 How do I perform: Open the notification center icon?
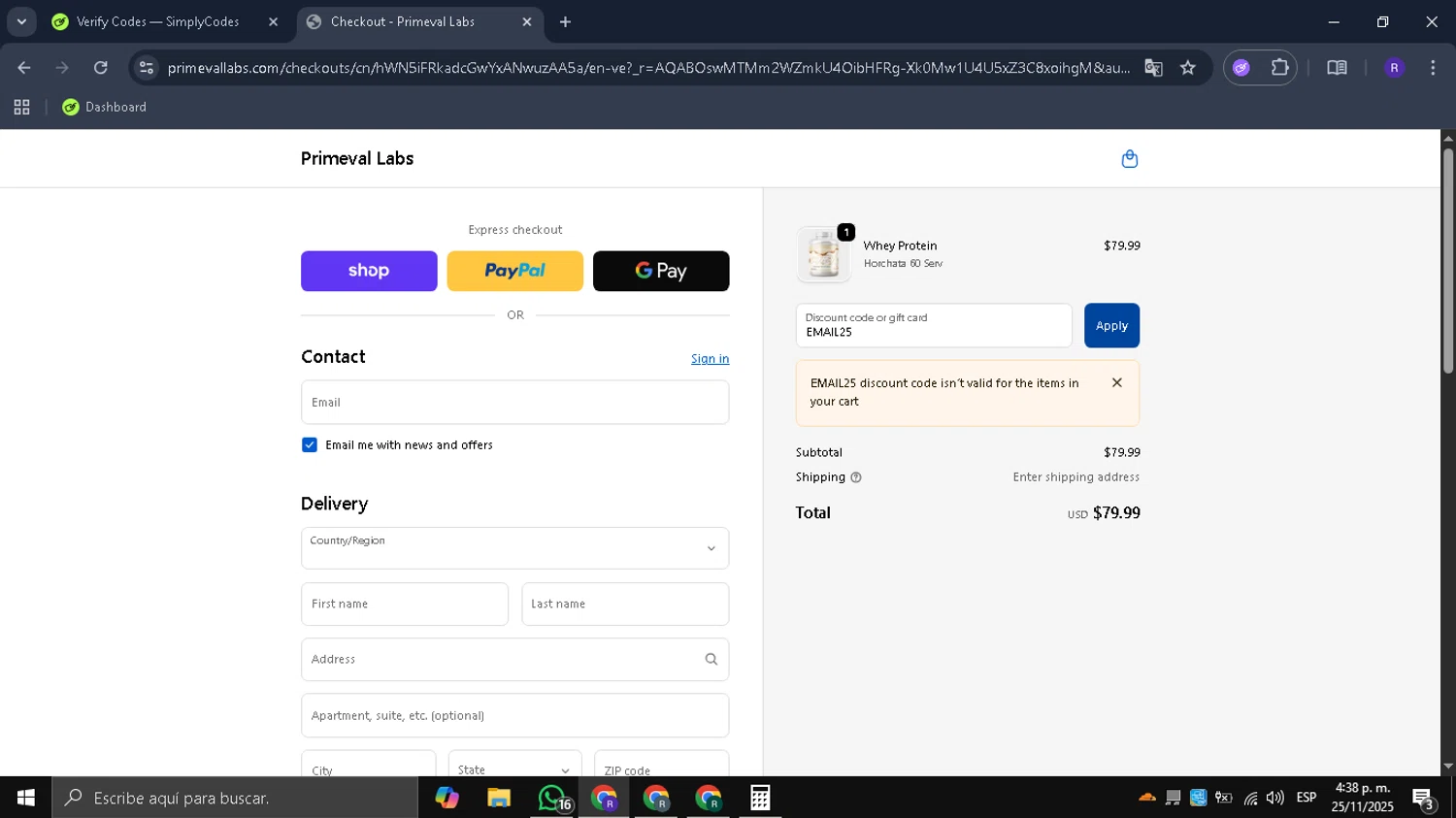coord(1424,799)
